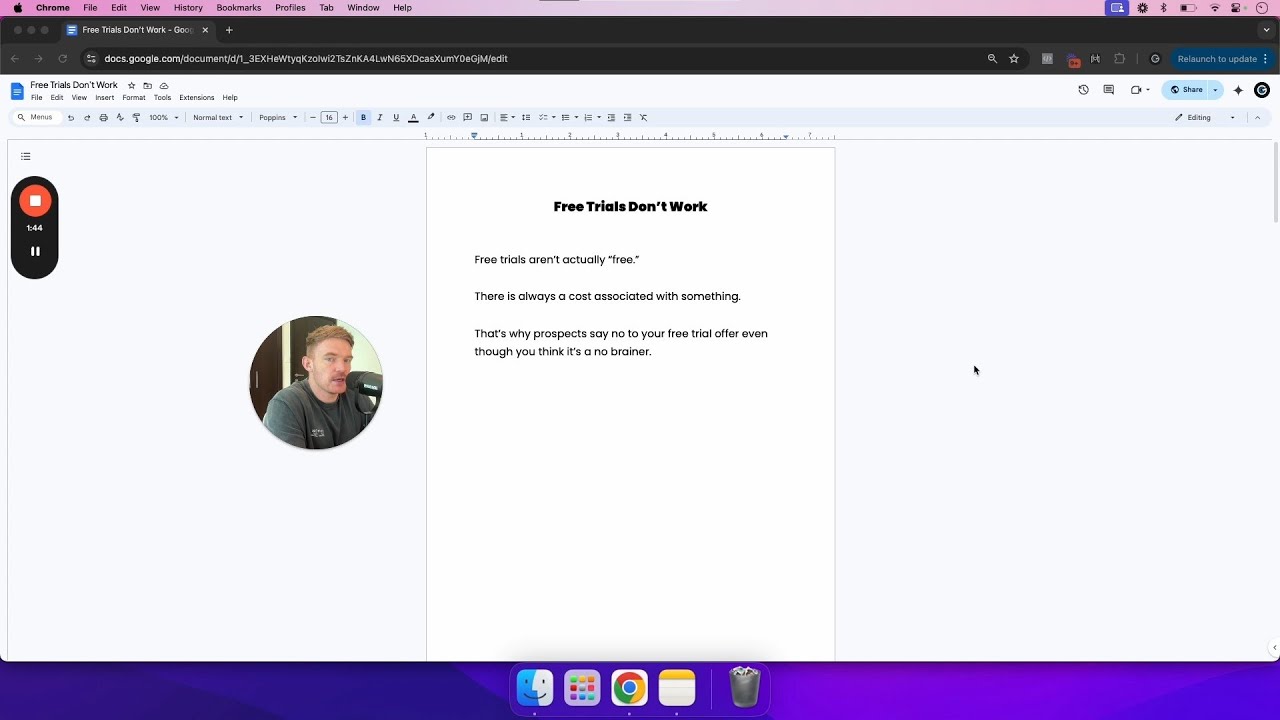Insert an image from the toolbar
This screenshot has width=1280, height=720.
pyautogui.click(x=484, y=118)
